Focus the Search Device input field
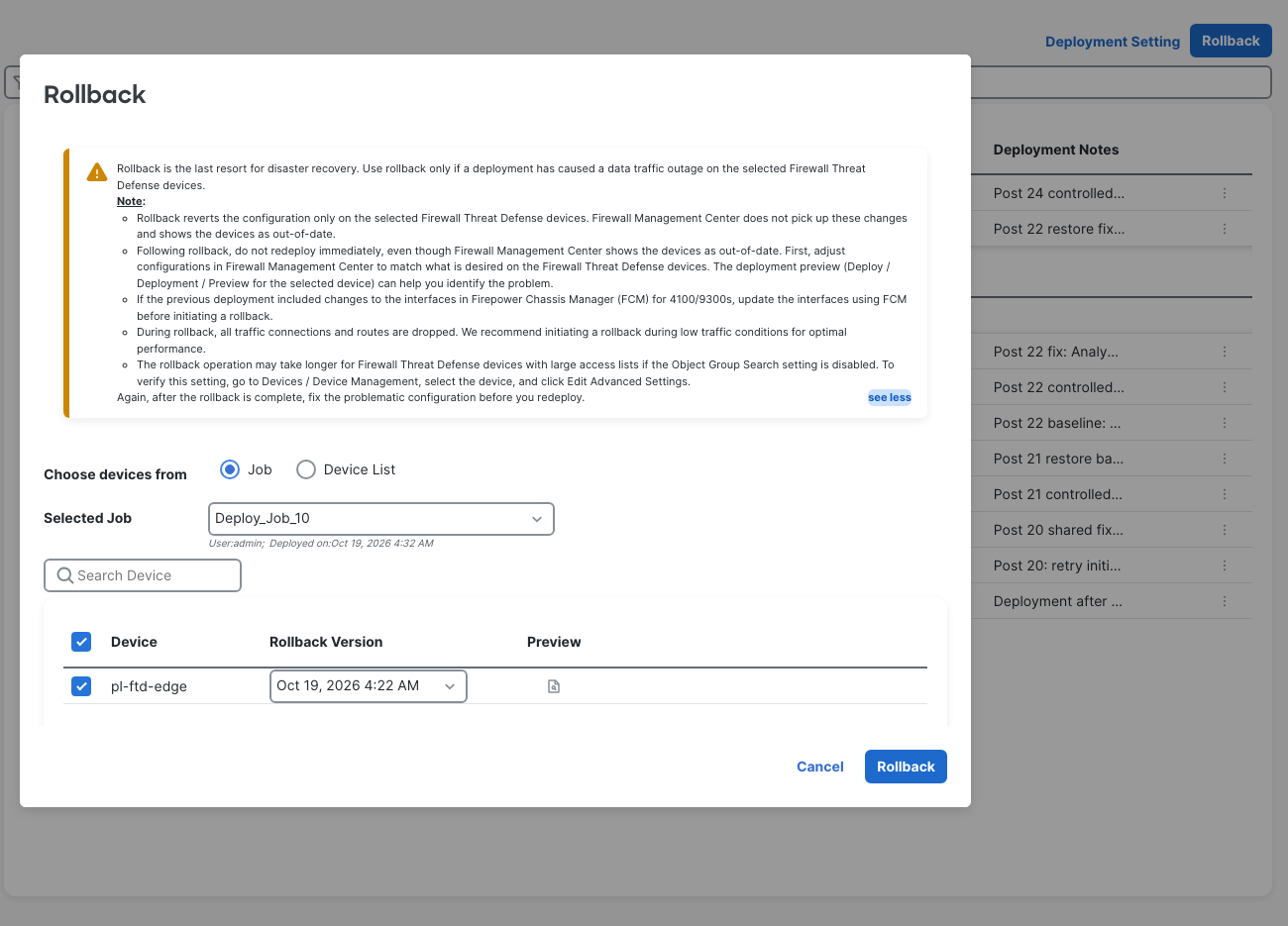This screenshot has width=1288, height=926. (143, 575)
